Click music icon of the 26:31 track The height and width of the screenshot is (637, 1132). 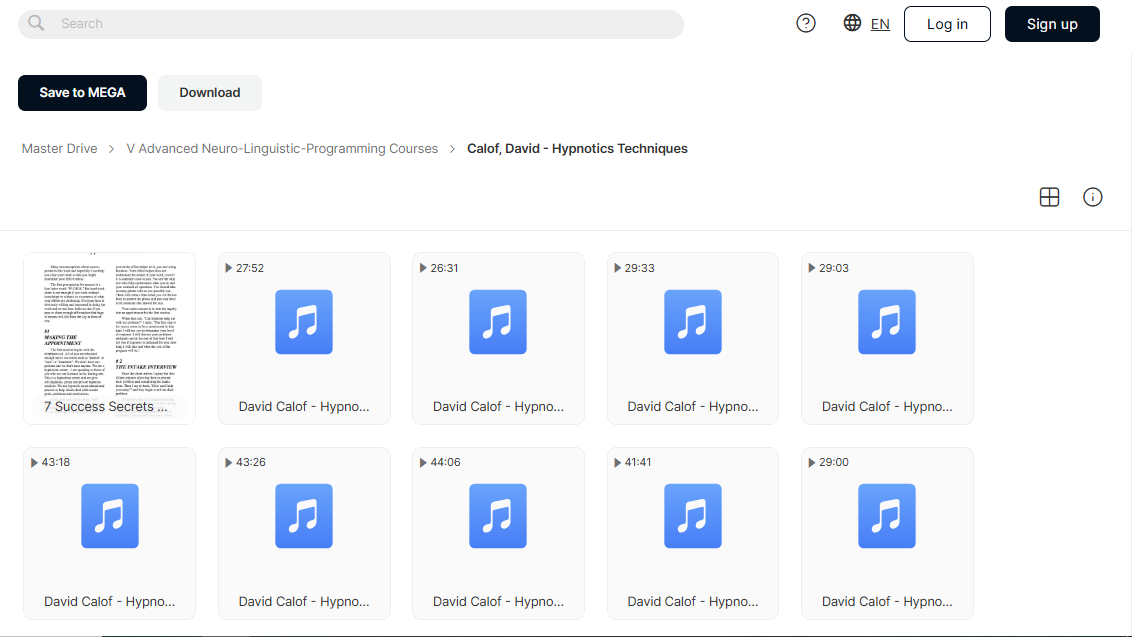(x=498, y=322)
